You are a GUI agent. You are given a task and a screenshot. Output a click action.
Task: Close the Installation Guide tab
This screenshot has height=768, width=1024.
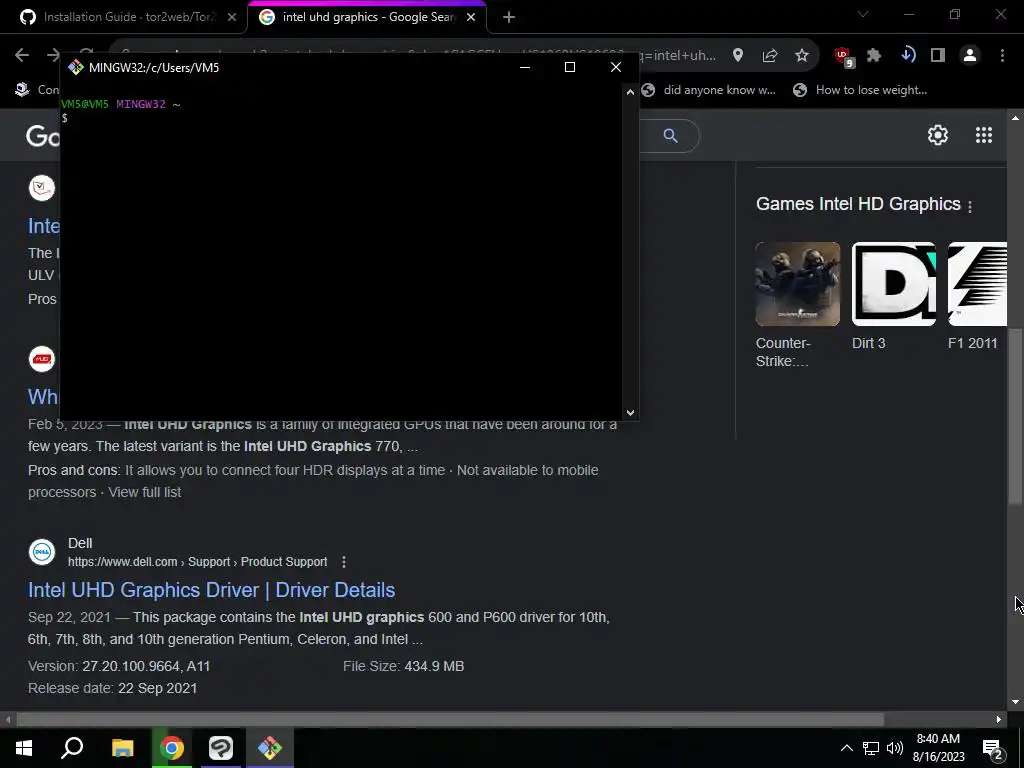click(232, 17)
